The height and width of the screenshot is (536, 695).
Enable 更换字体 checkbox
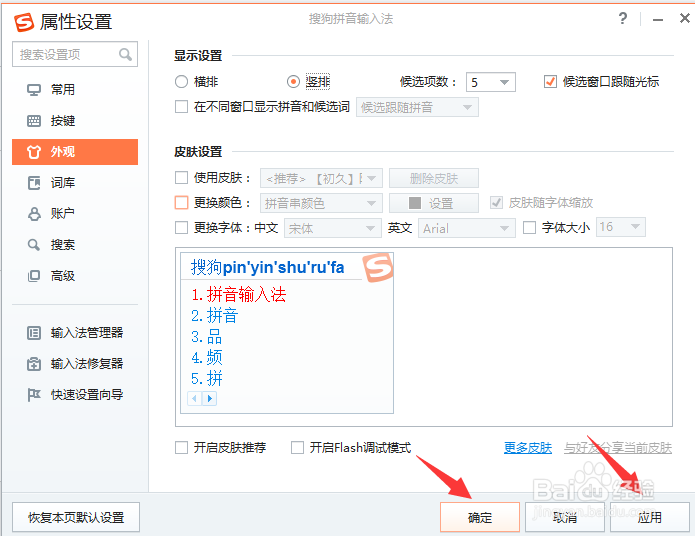181,227
